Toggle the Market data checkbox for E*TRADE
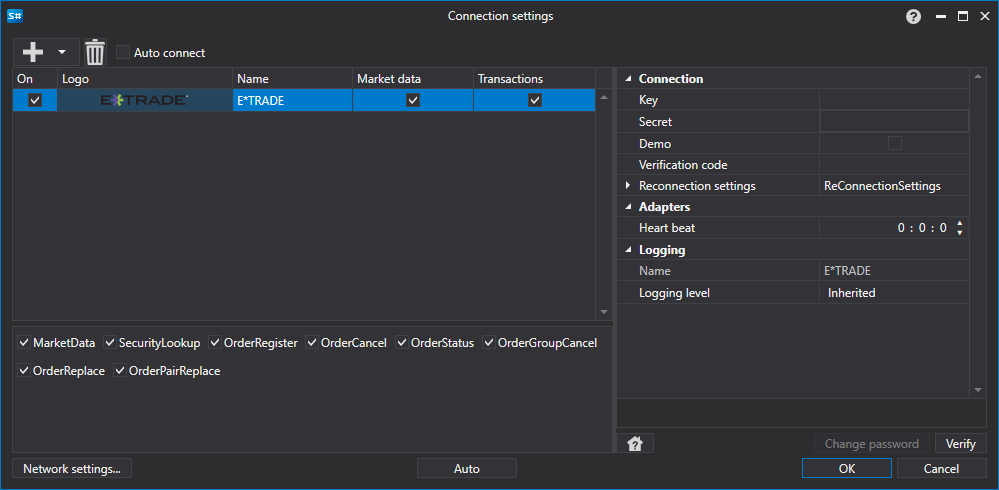The height and width of the screenshot is (490, 999). pyautogui.click(x=413, y=100)
